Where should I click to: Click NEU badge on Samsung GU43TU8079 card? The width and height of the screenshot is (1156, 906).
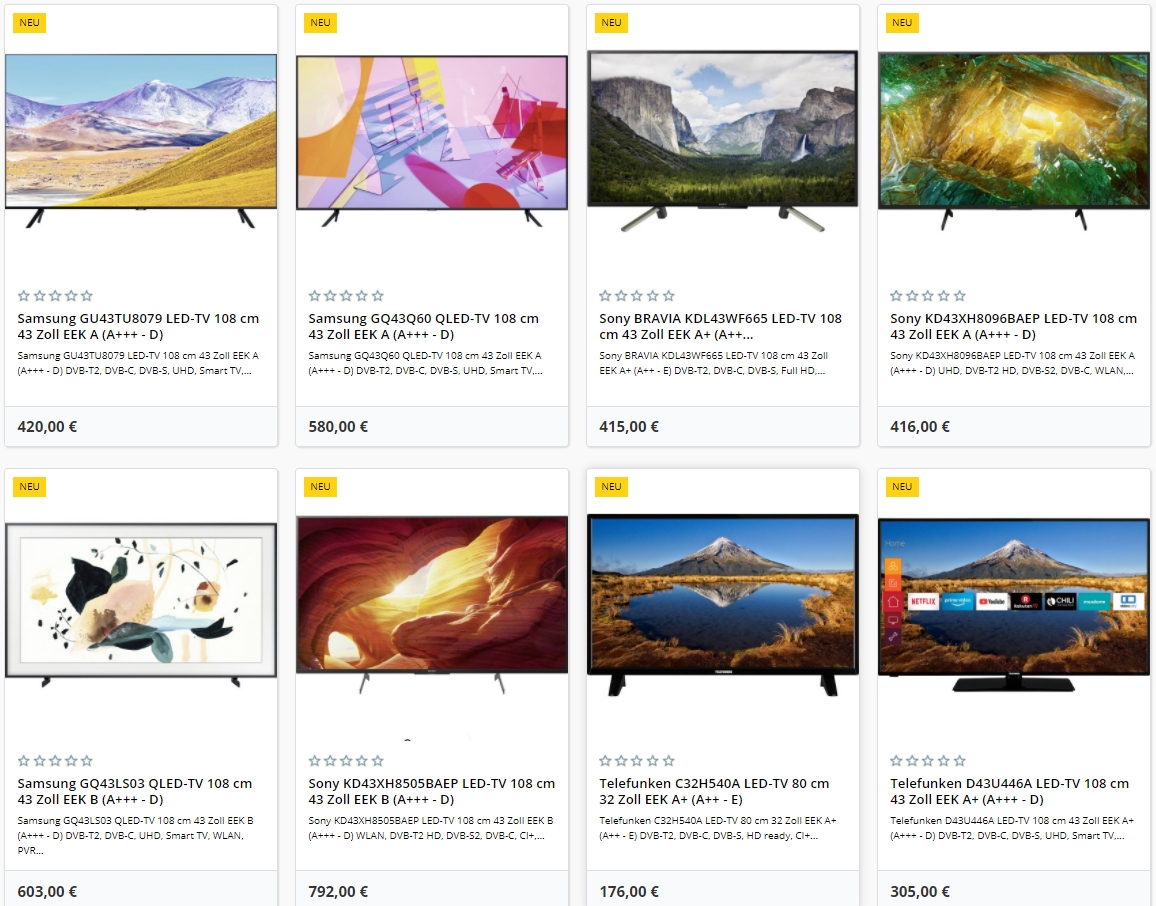pos(29,22)
